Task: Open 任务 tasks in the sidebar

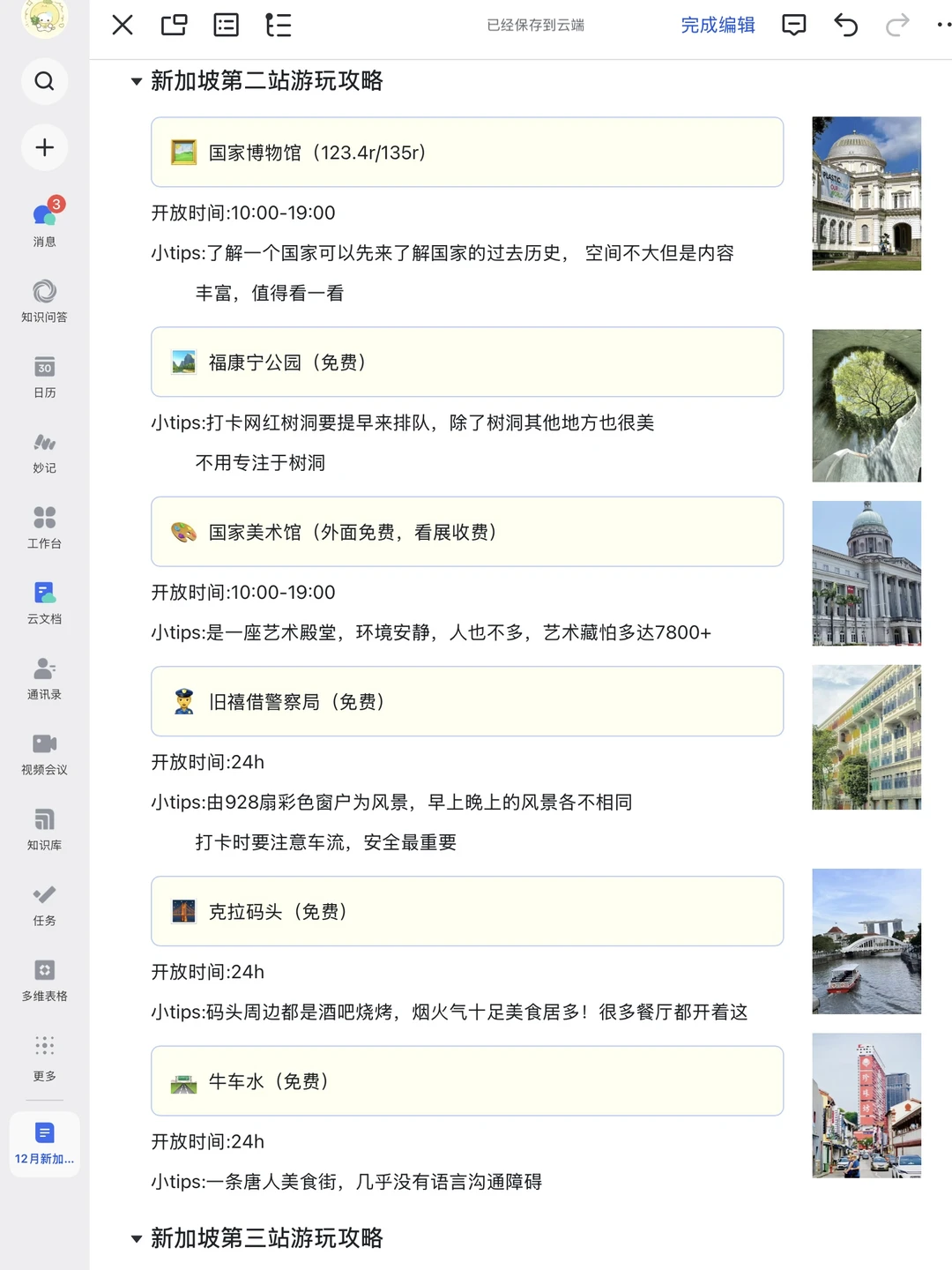Action: click(44, 904)
